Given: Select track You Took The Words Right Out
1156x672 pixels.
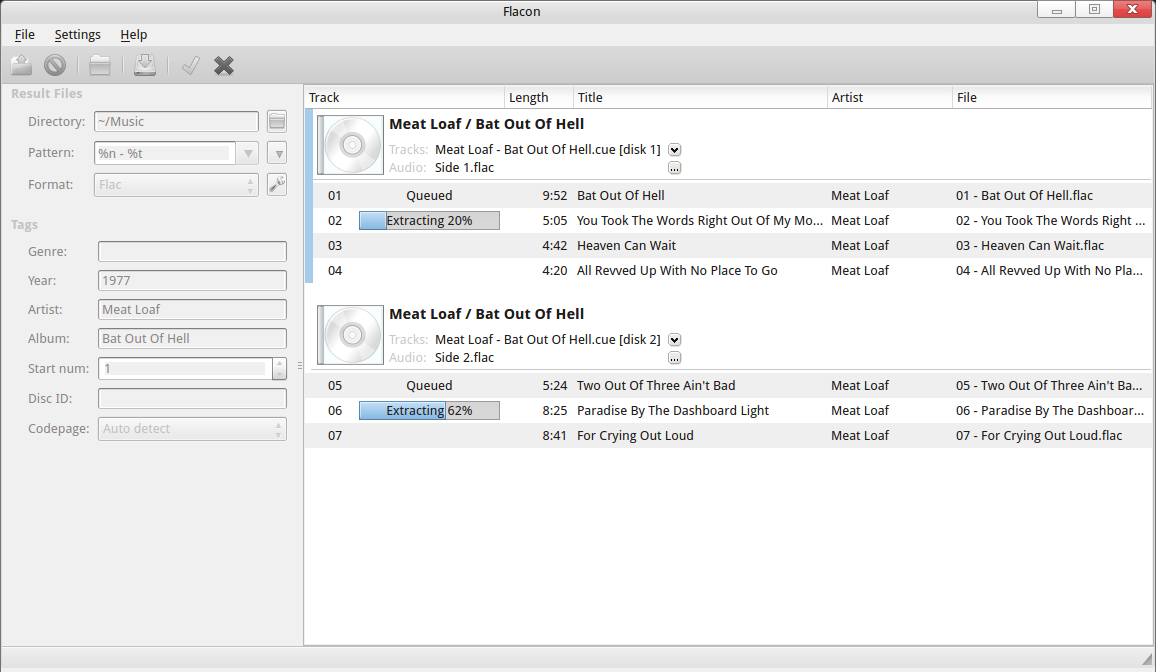Looking at the screenshot, I should (700, 220).
